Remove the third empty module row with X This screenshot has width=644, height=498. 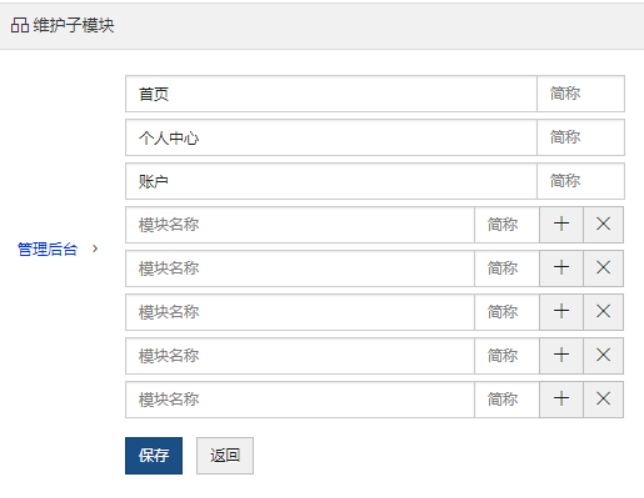click(603, 312)
